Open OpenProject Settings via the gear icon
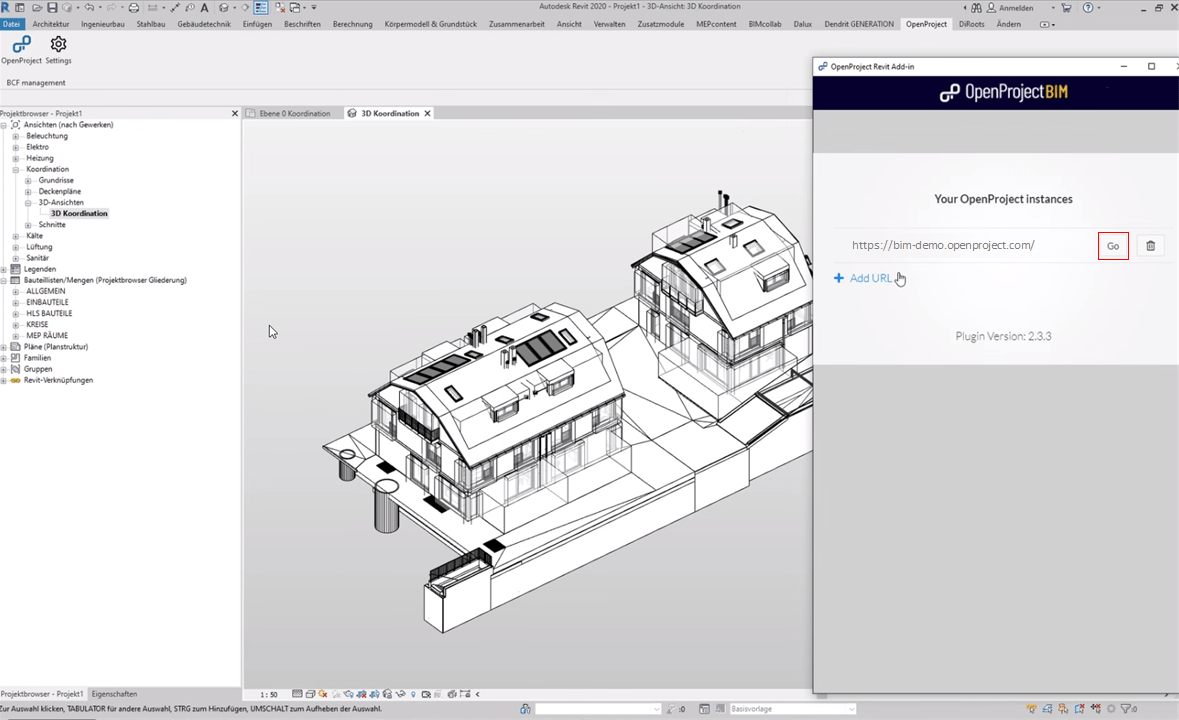The width and height of the screenshot is (1179, 720). (x=58, y=45)
